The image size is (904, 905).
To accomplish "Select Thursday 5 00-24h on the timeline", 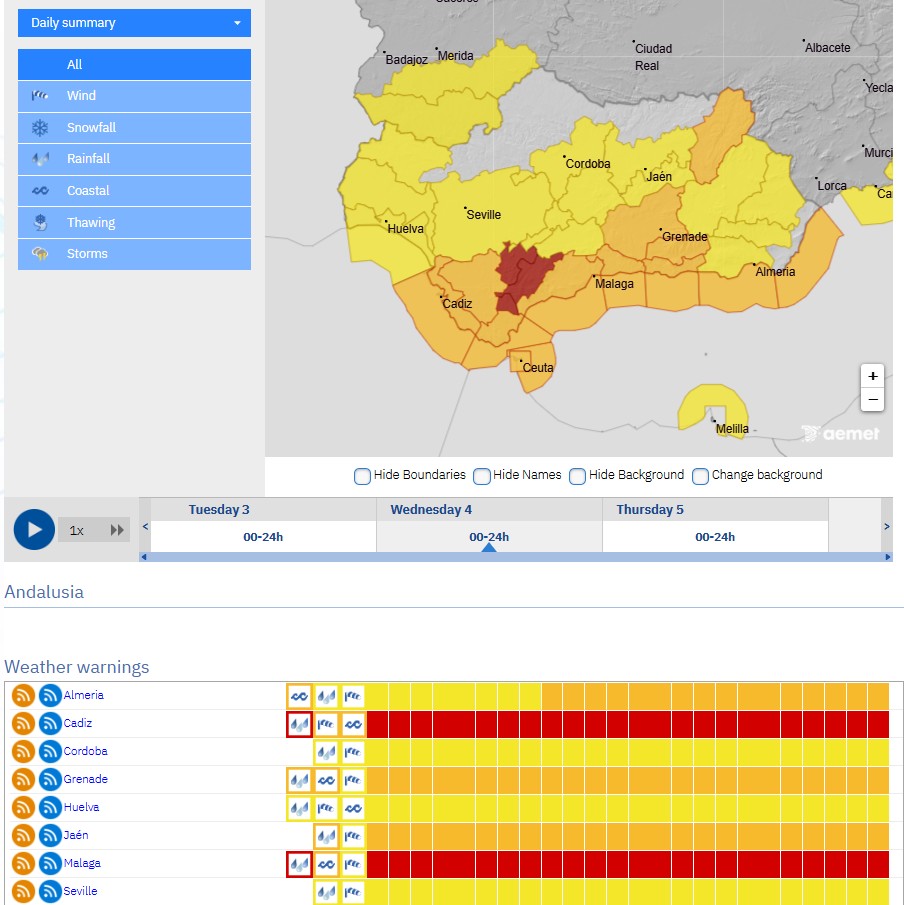I will (715, 537).
